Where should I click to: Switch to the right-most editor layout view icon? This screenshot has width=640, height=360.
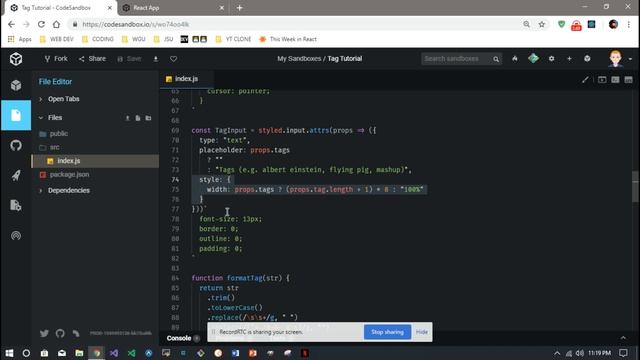[x=629, y=80]
